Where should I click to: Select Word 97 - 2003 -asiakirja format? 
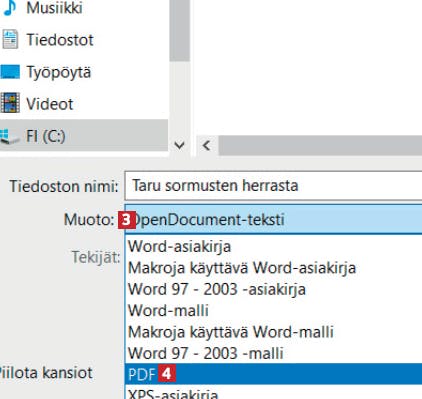(x=273, y=289)
